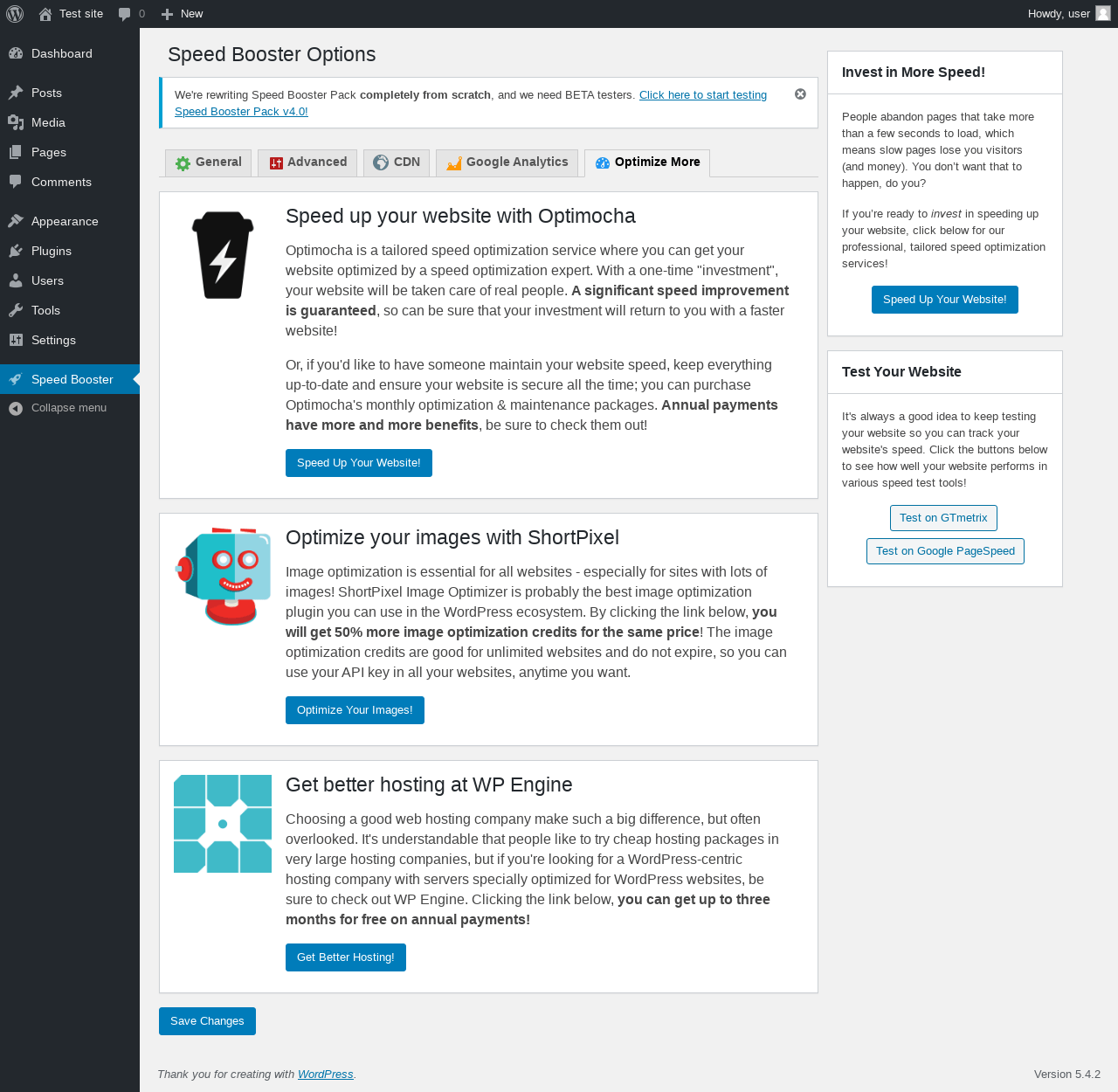Click the Test on GTmetrix button
Screen dimensions: 1118x1092
[943, 518]
